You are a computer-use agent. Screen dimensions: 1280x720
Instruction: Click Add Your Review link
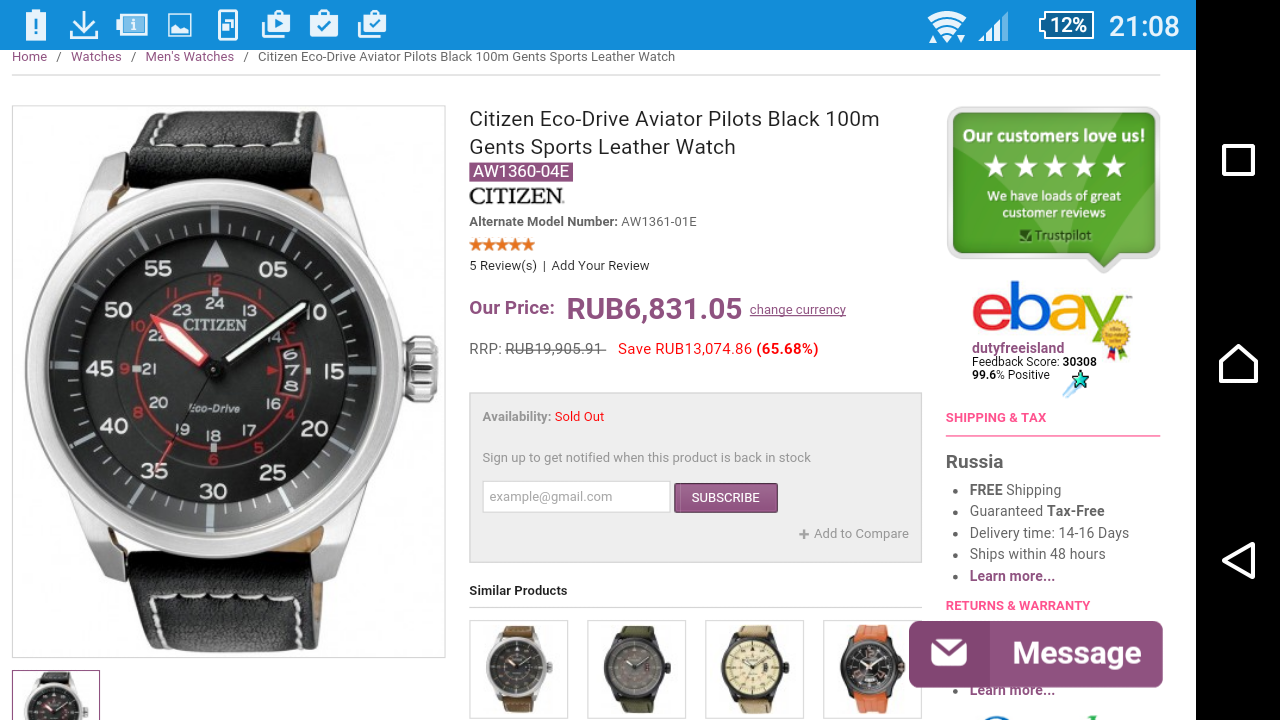click(600, 266)
